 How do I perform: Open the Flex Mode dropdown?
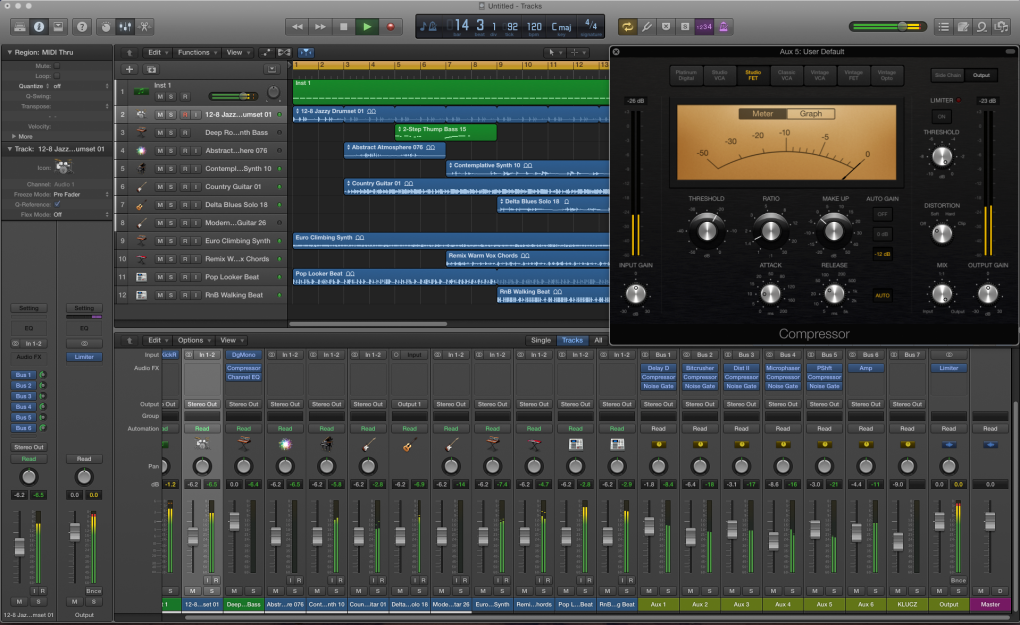pos(81,215)
